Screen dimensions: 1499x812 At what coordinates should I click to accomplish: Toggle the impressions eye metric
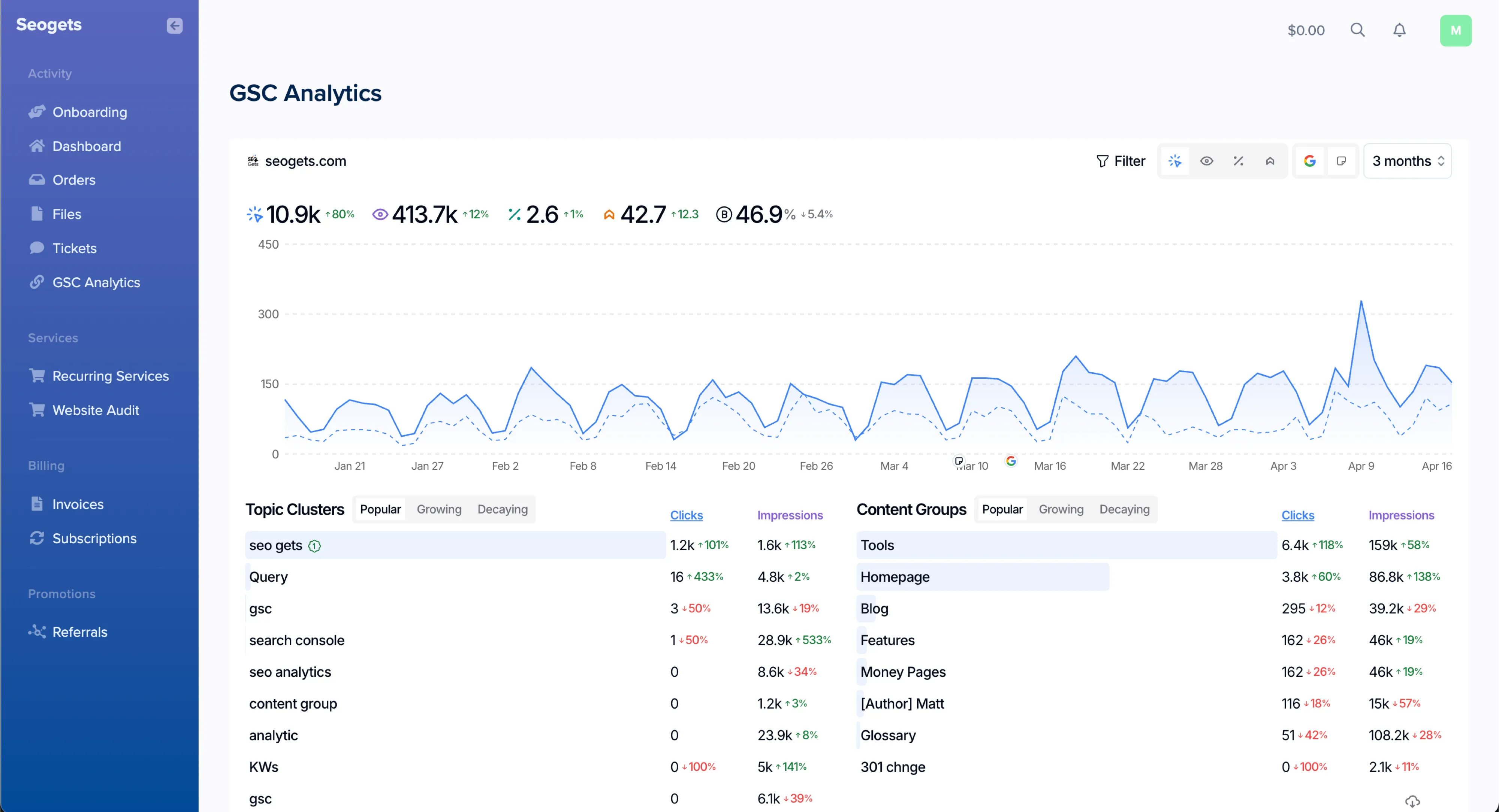pos(1206,161)
